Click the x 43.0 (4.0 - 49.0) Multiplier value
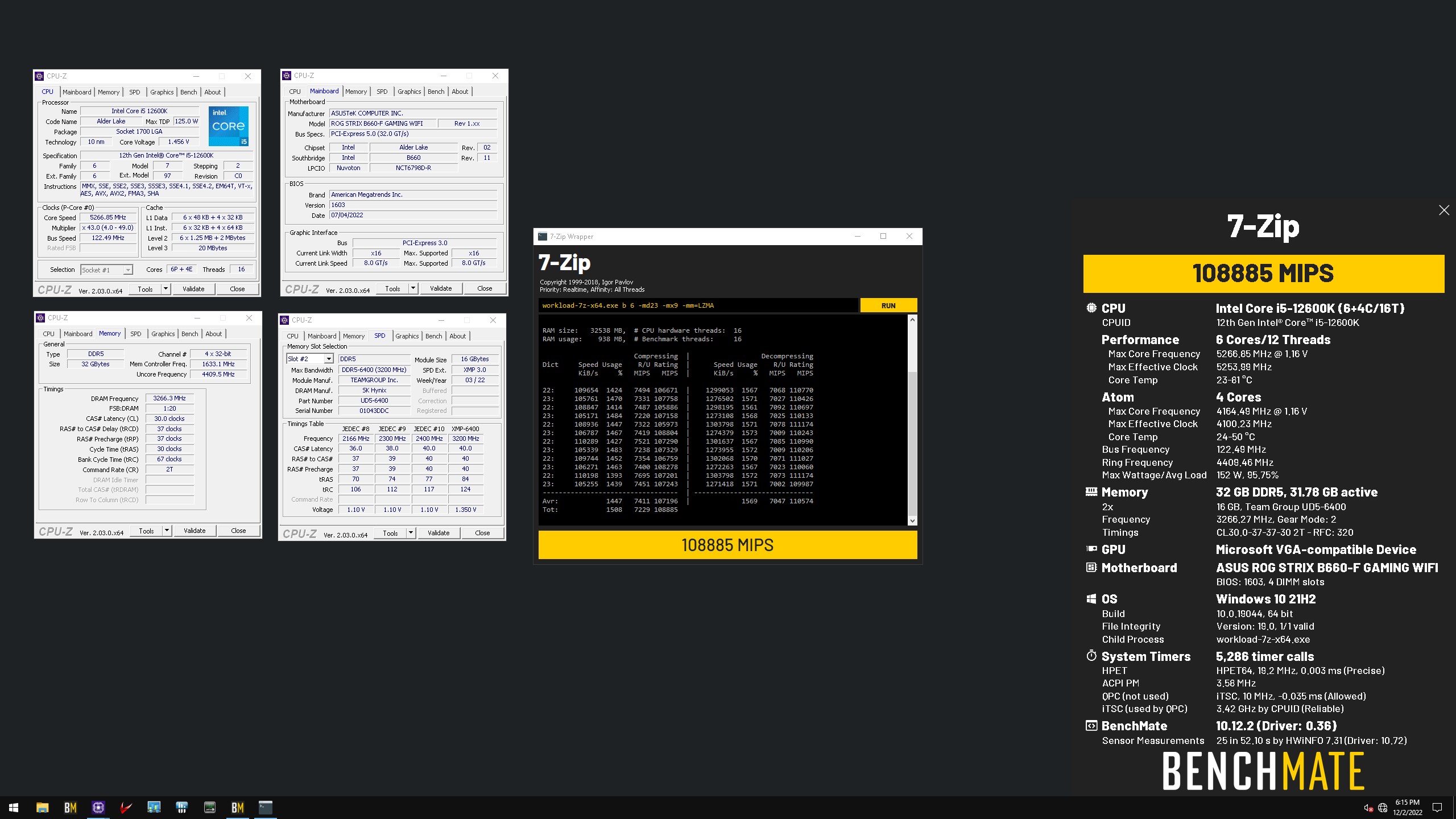Viewport: 1456px width, 819px height. pos(108,227)
